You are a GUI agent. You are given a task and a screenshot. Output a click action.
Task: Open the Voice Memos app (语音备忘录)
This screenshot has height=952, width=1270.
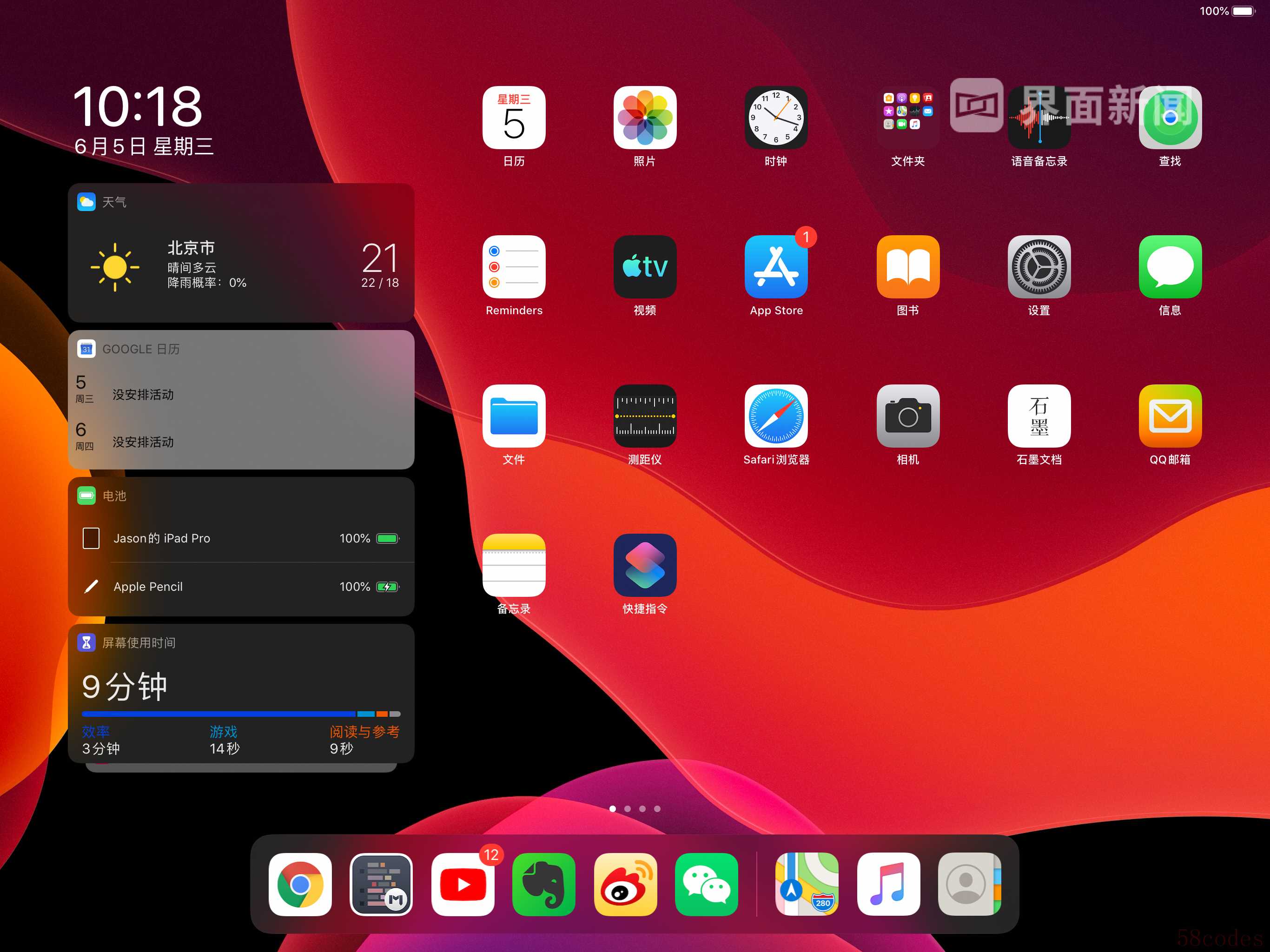tap(1038, 118)
